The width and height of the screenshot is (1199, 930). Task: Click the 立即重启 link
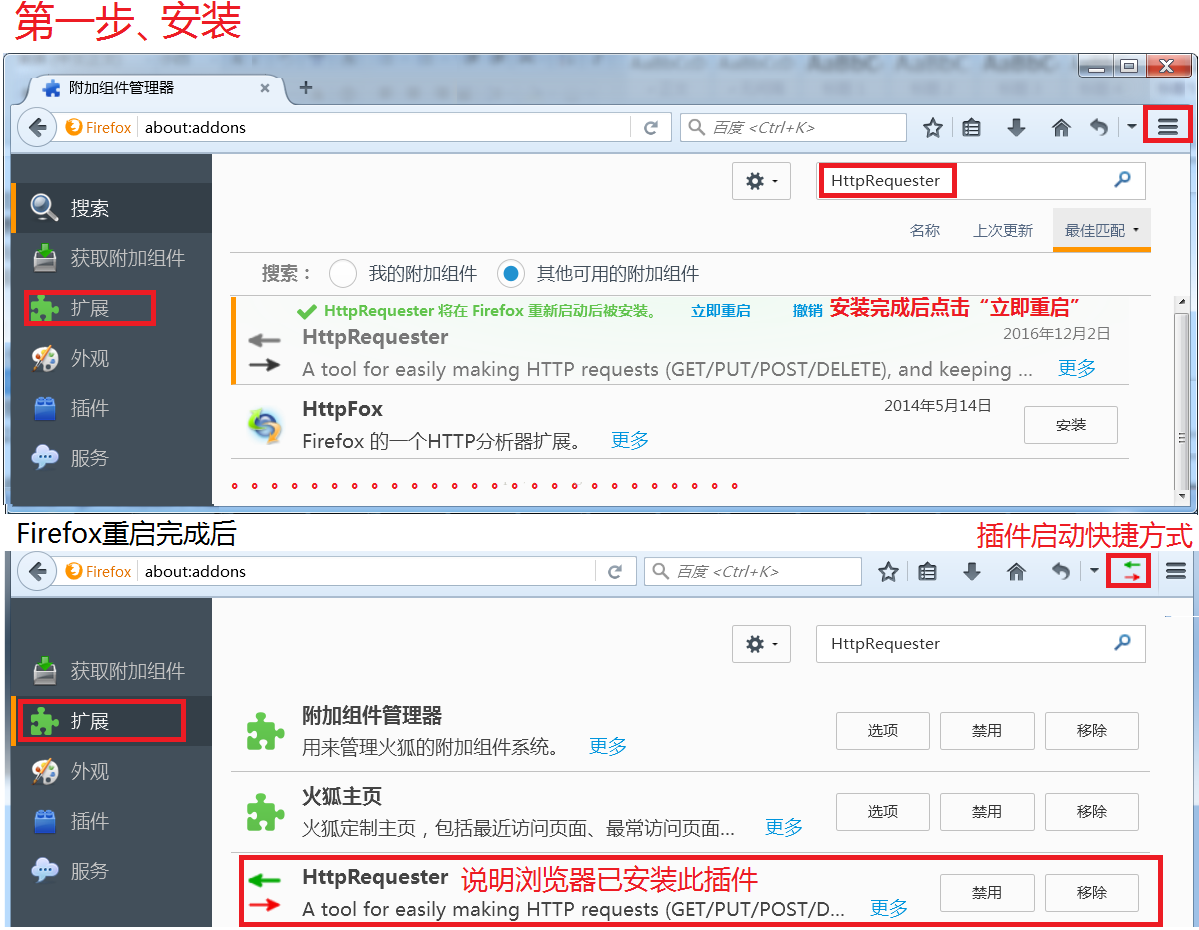[720, 311]
